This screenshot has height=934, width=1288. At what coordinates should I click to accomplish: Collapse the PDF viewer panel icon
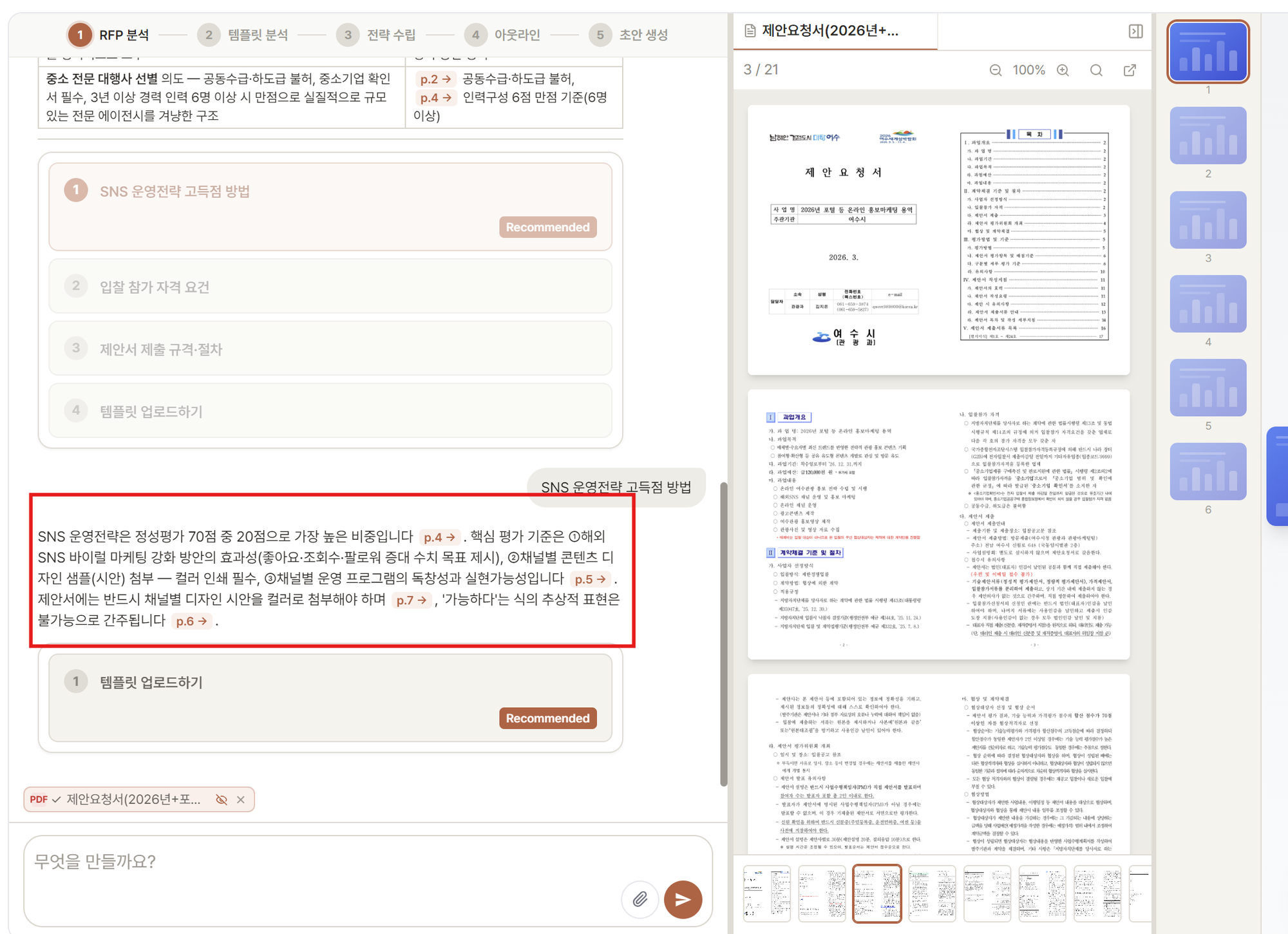tap(1135, 32)
